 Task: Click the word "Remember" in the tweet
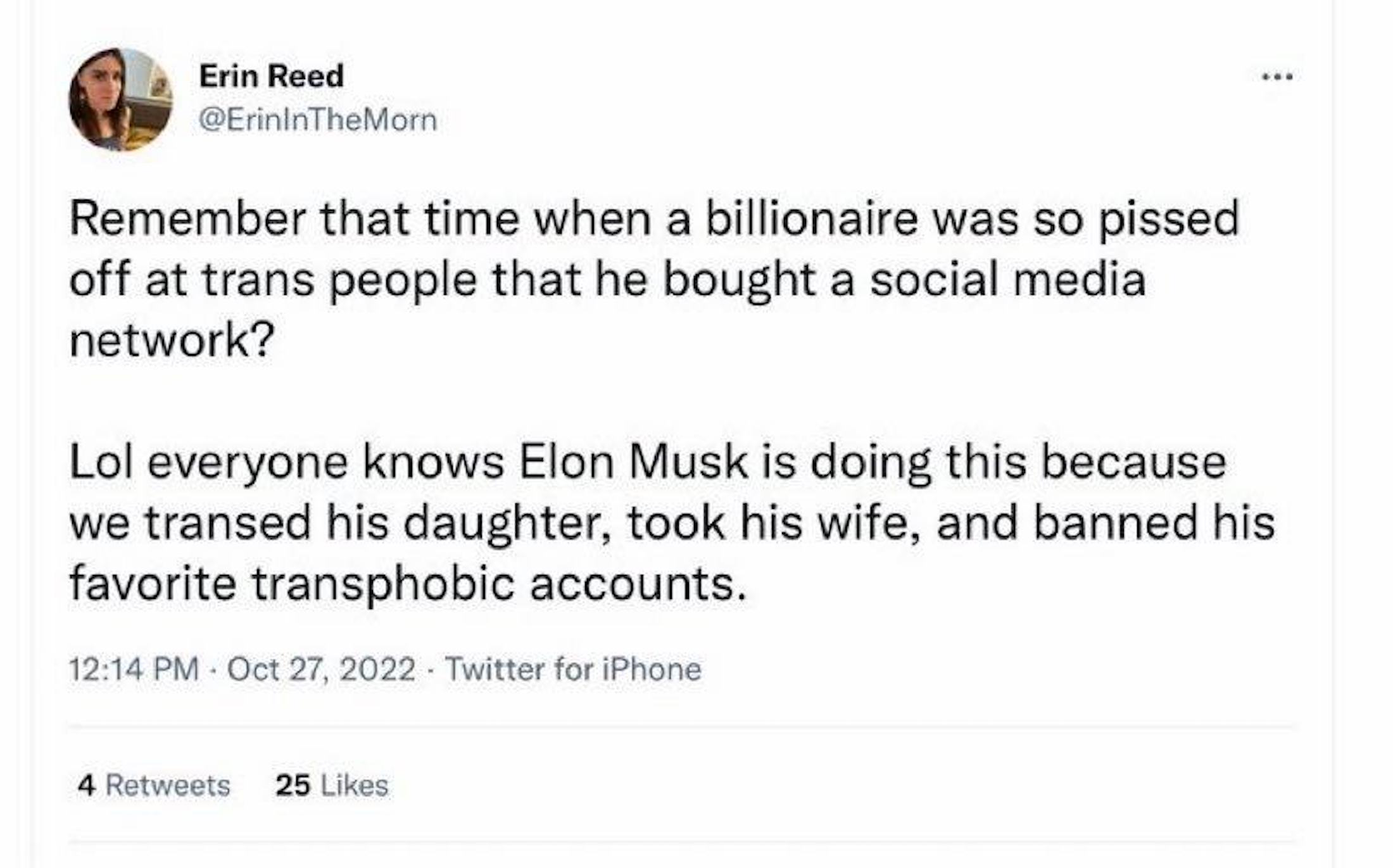[188, 218]
